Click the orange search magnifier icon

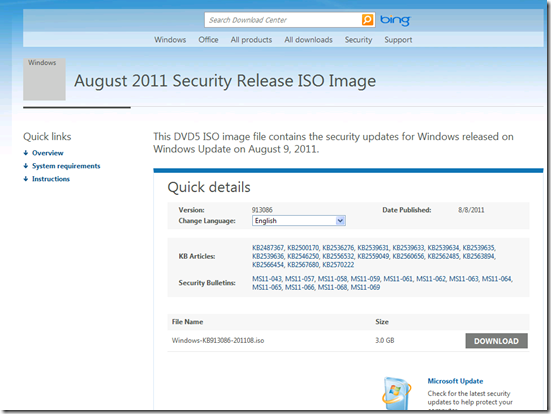click(367, 20)
